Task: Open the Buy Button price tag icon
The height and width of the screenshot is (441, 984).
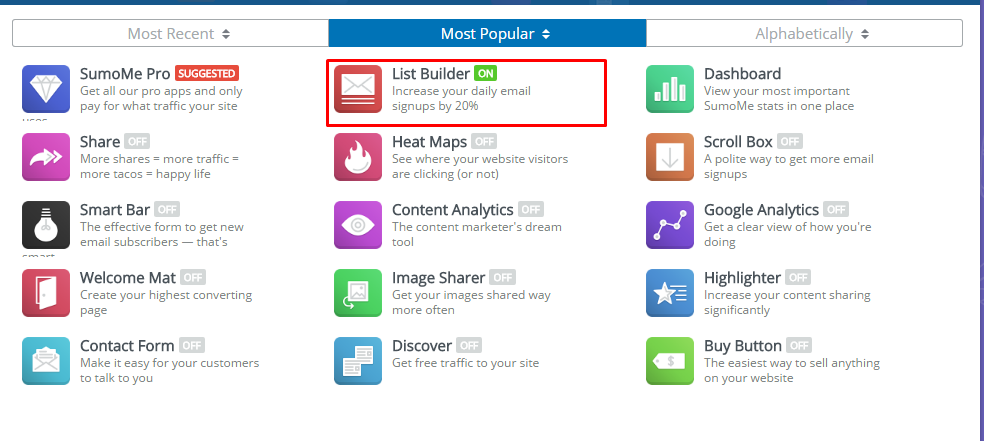Action: tap(670, 361)
